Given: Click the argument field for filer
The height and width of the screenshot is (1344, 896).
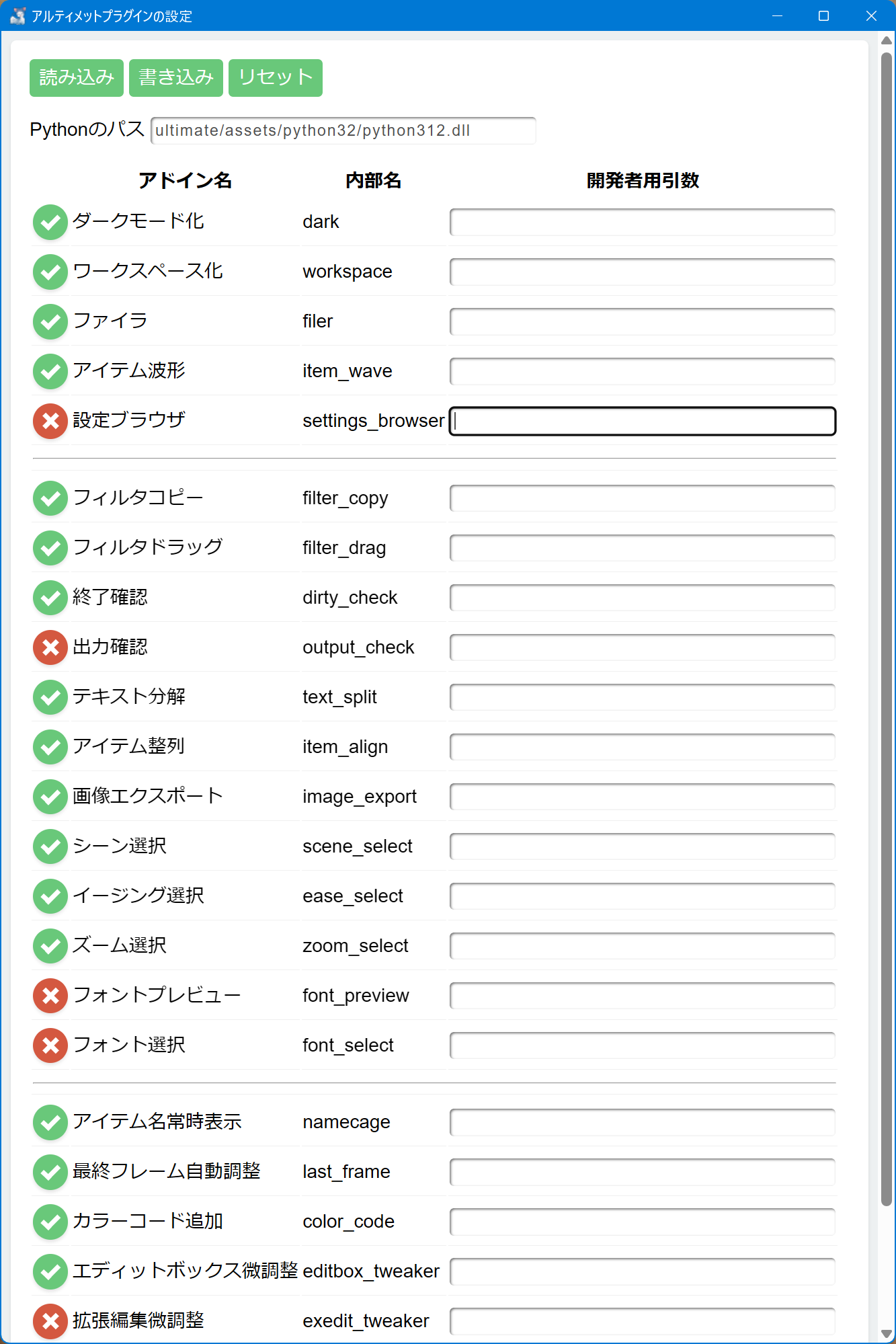Looking at the screenshot, I should coord(643,321).
